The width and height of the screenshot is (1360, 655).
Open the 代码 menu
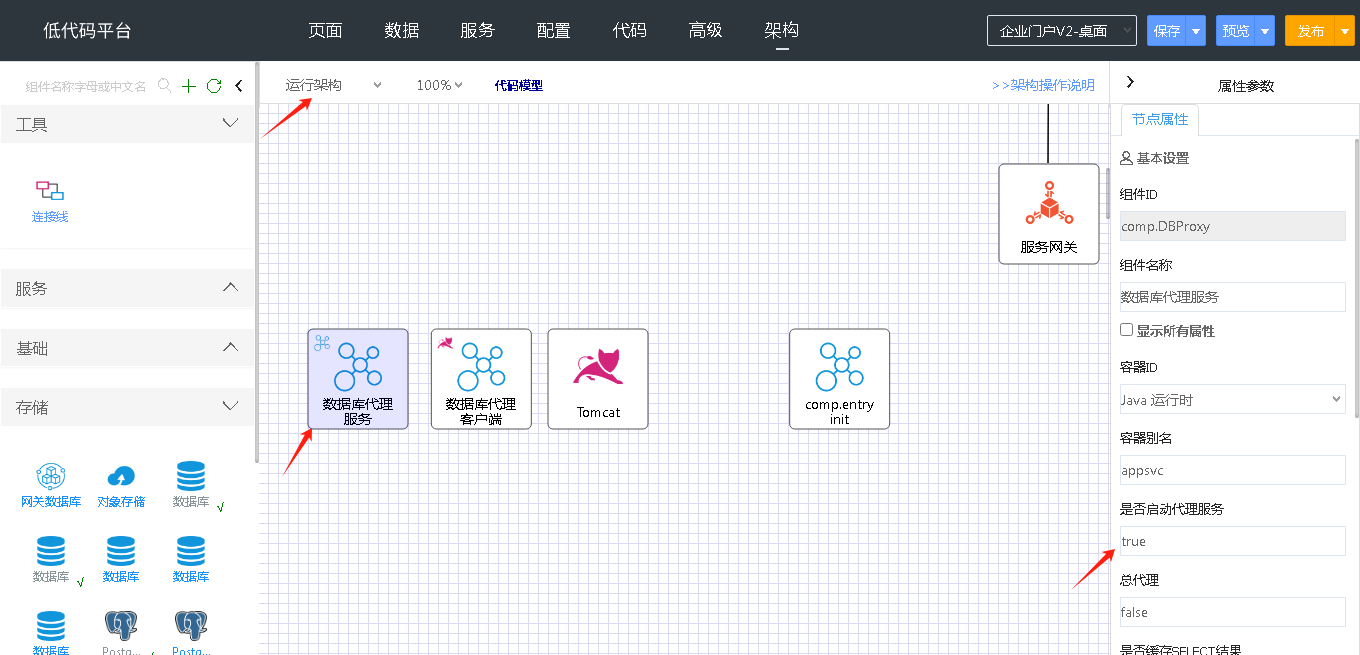point(629,30)
